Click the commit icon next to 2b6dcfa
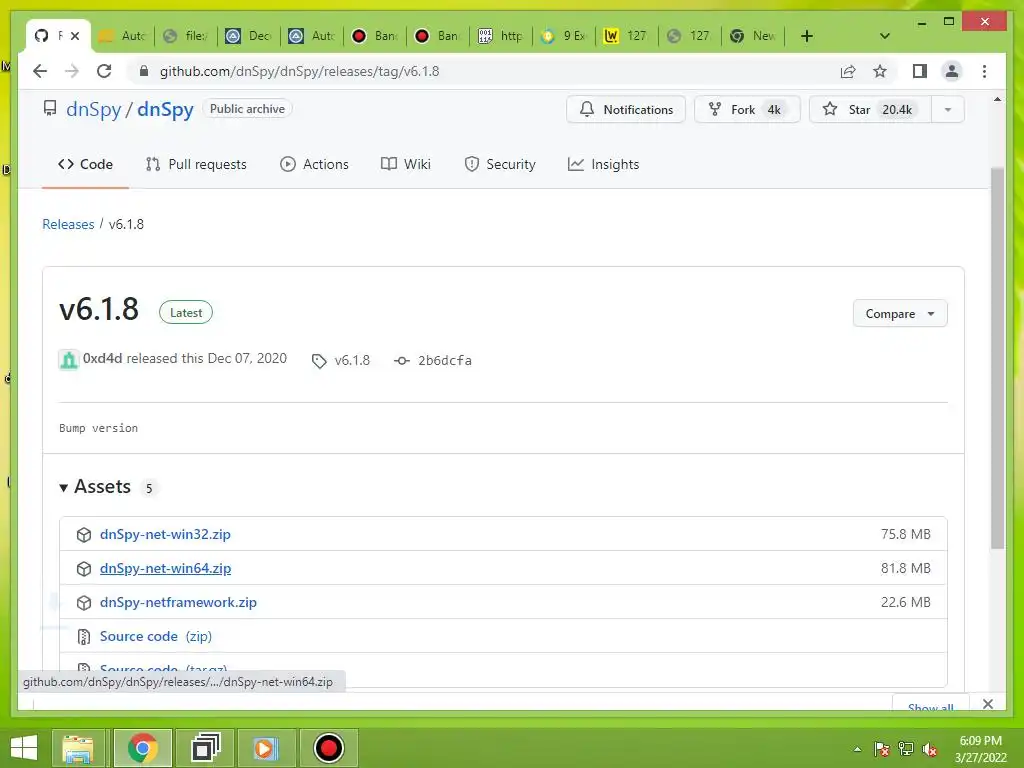 (402, 360)
